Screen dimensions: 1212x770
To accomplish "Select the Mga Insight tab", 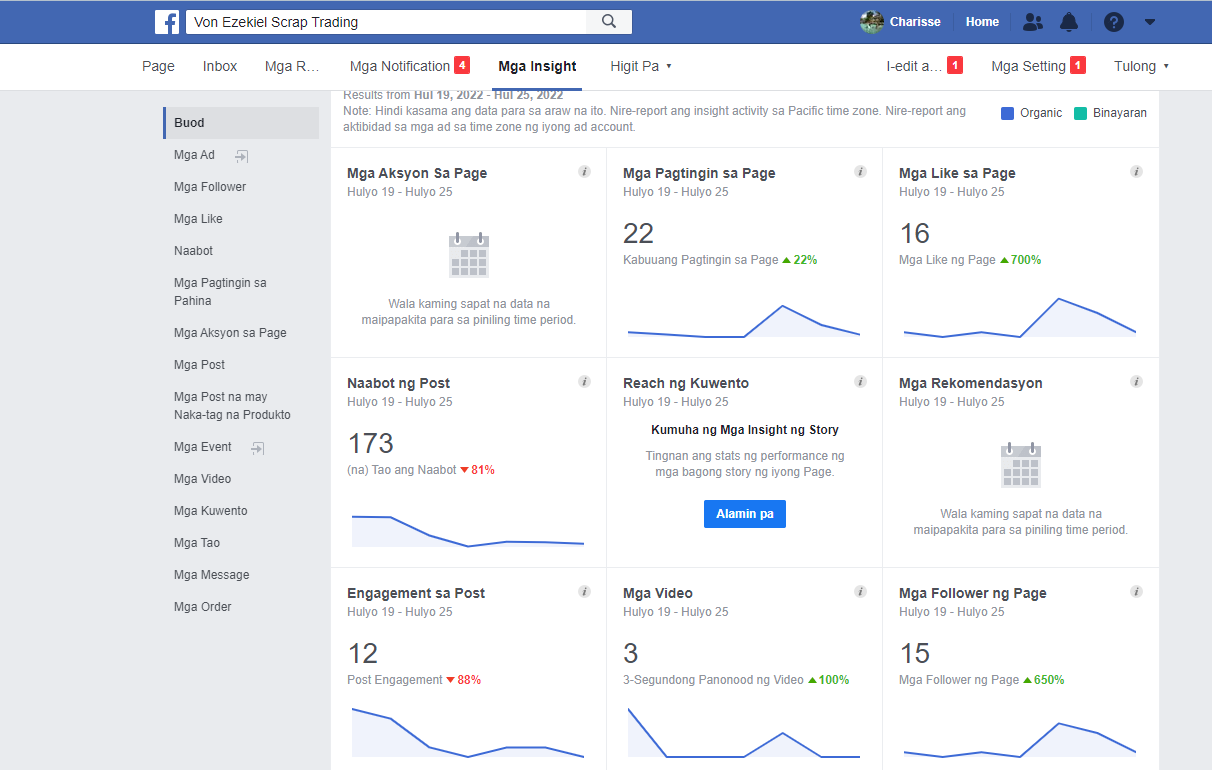I will pyautogui.click(x=538, y=66).
